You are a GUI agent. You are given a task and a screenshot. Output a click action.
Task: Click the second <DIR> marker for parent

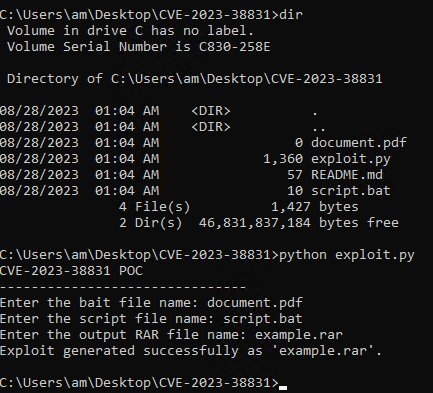(x=211, y=127)
